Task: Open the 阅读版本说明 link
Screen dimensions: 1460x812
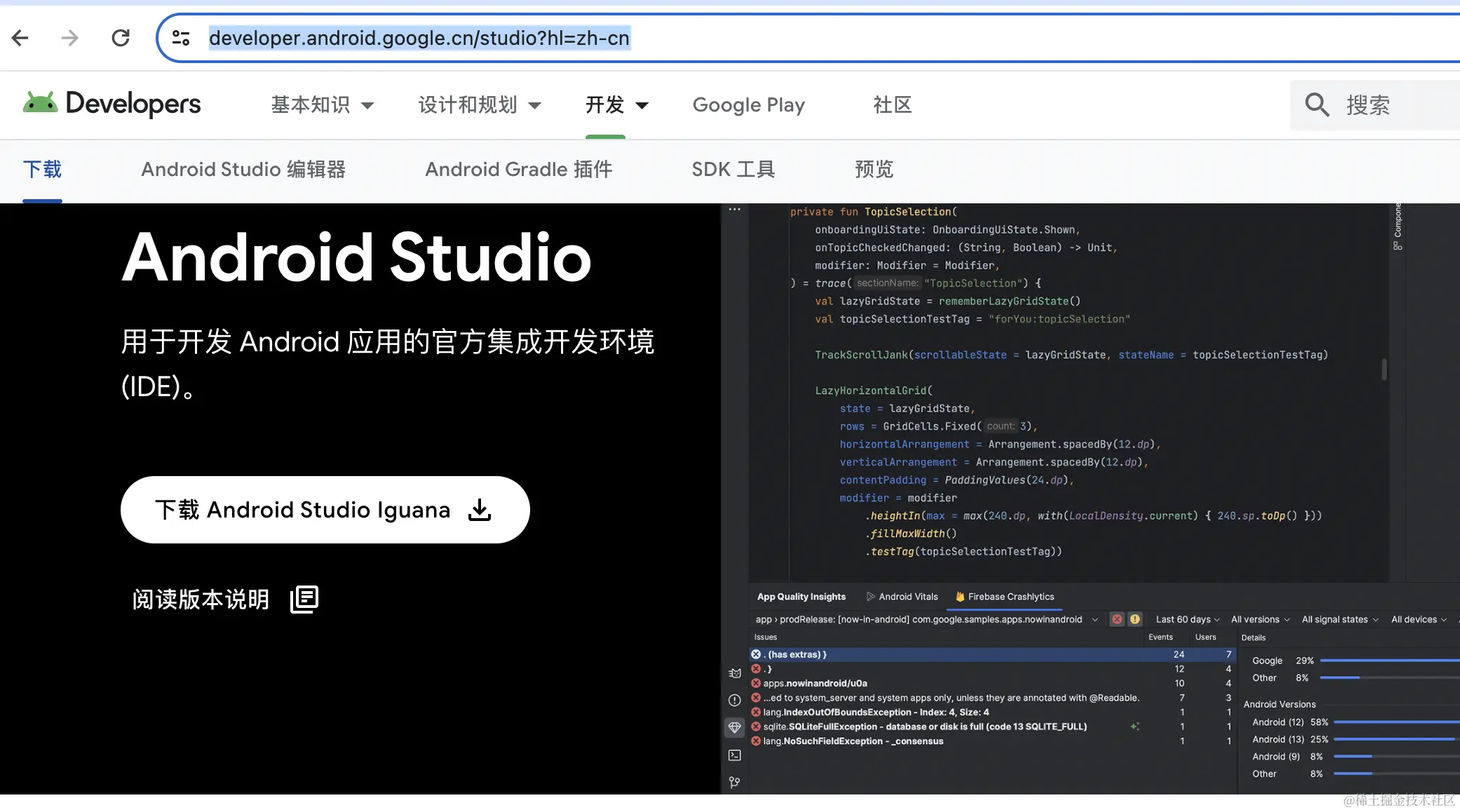Action: click(201, 600)
